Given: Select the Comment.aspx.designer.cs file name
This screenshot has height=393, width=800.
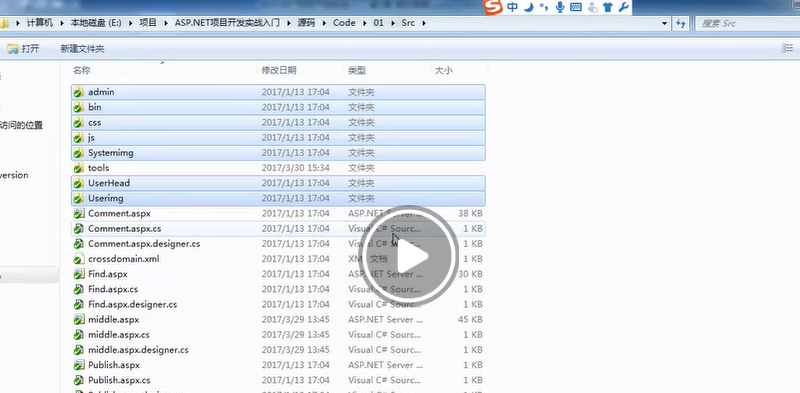Looking at the screenshot, I should click(x=144, y=244).
